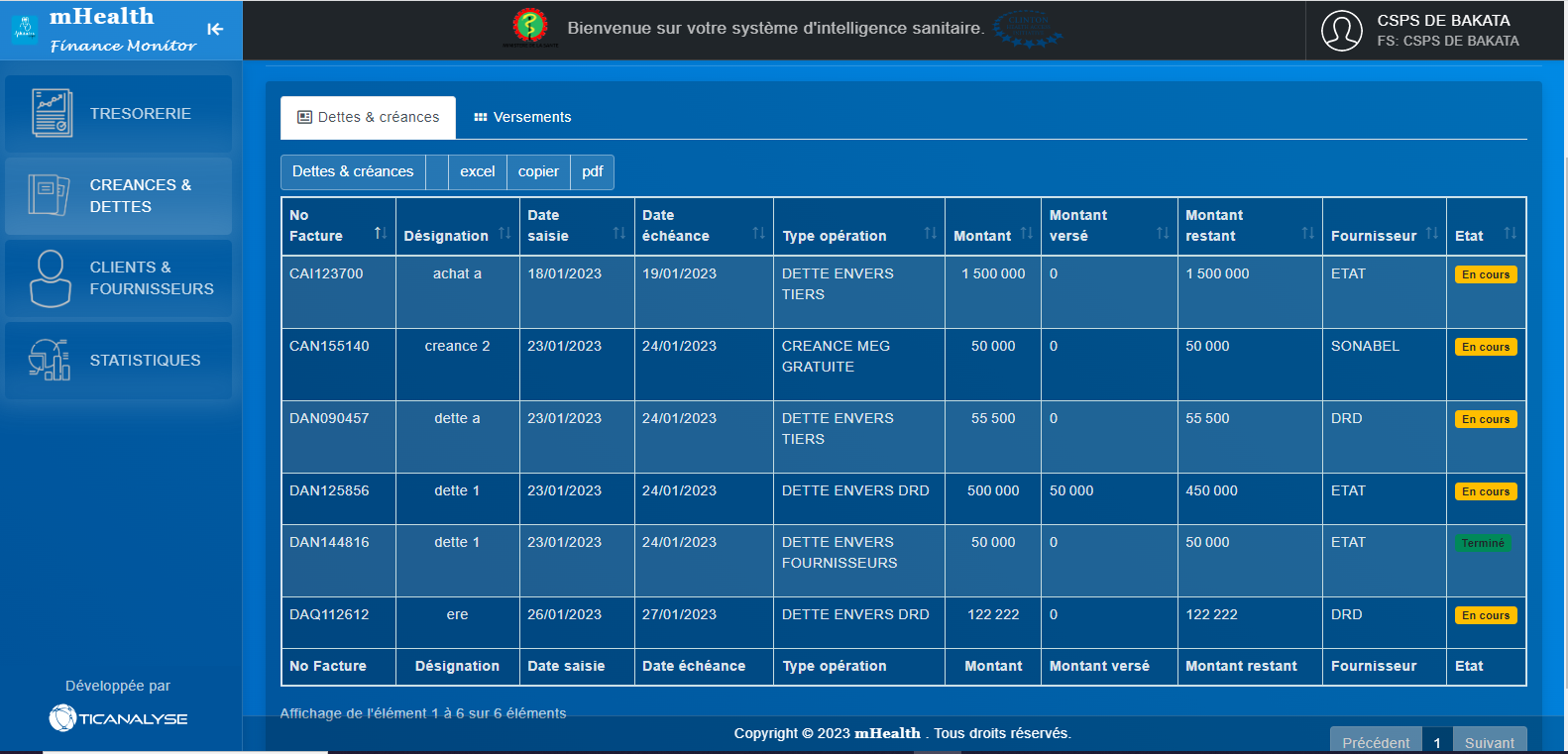Viewport: 1568px width, 754px height.
Task: Open the Statistiques chart icon
Action: pyautogui.click(x=49, y=360)
